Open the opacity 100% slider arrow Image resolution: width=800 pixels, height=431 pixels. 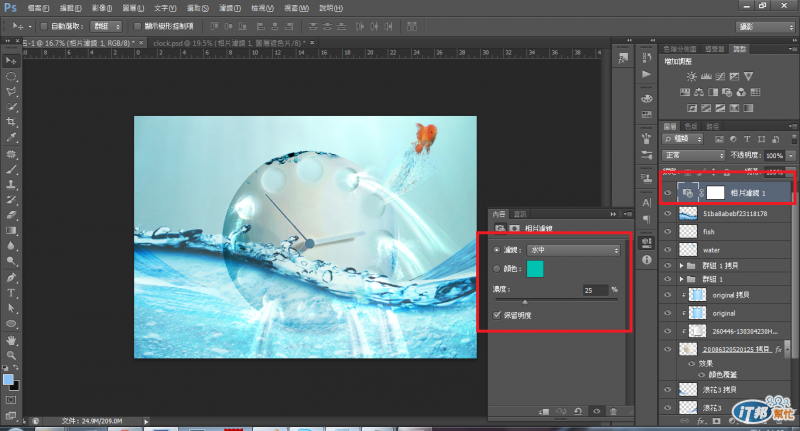pos(791,155)
